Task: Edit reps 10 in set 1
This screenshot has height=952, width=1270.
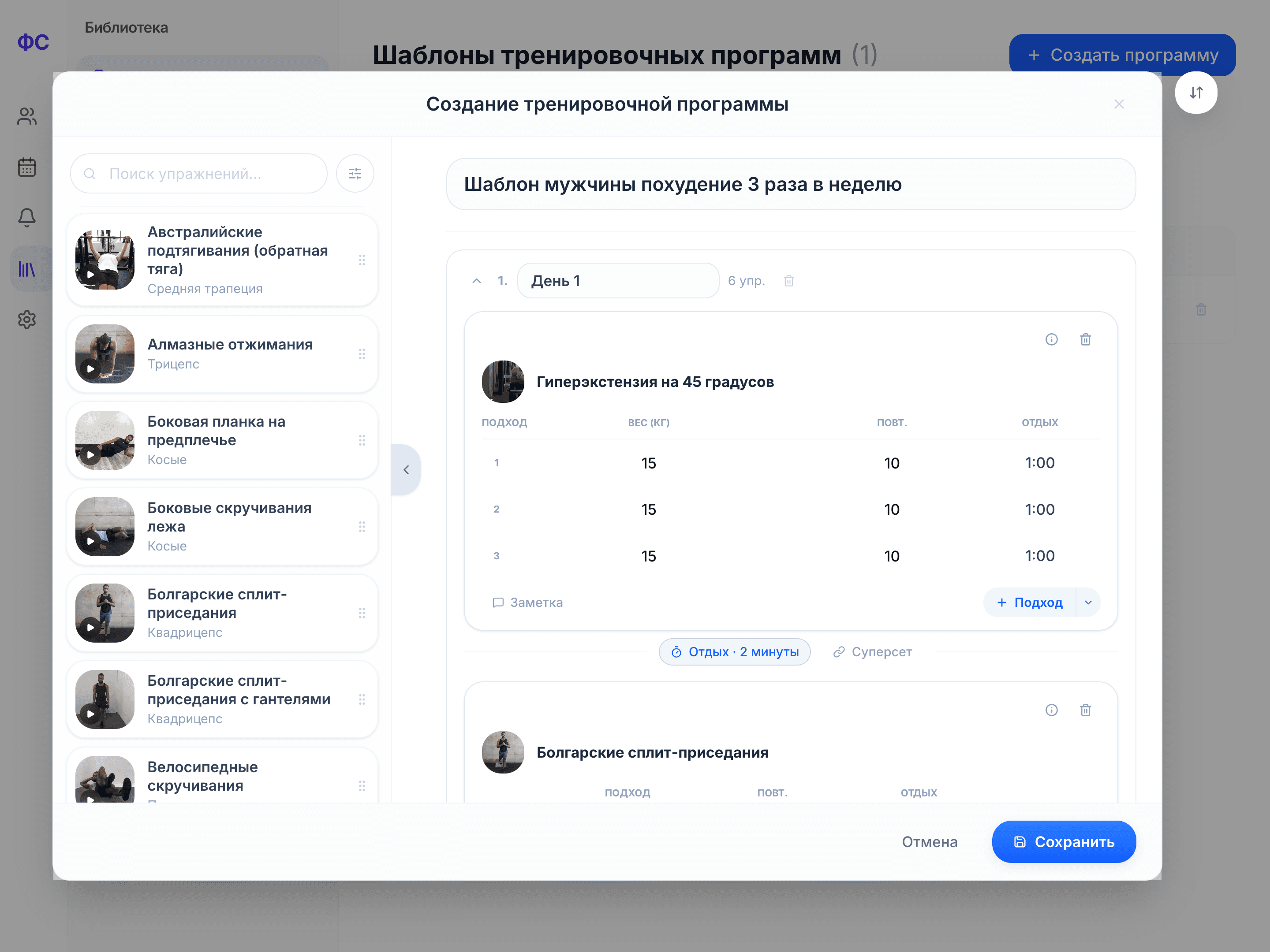Action: coord(891,462)
